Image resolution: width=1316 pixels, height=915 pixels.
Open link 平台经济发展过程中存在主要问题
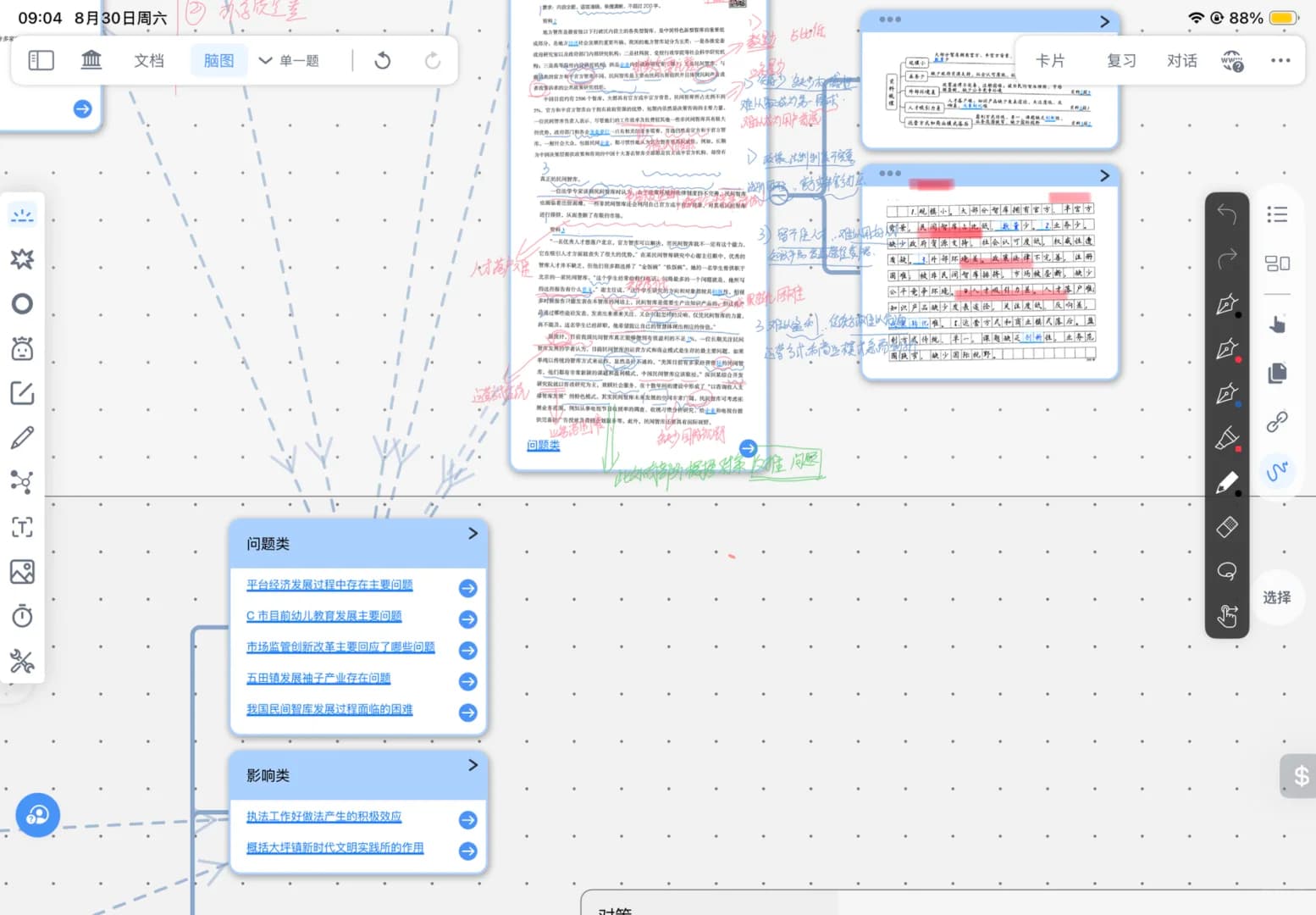[329, 585]
